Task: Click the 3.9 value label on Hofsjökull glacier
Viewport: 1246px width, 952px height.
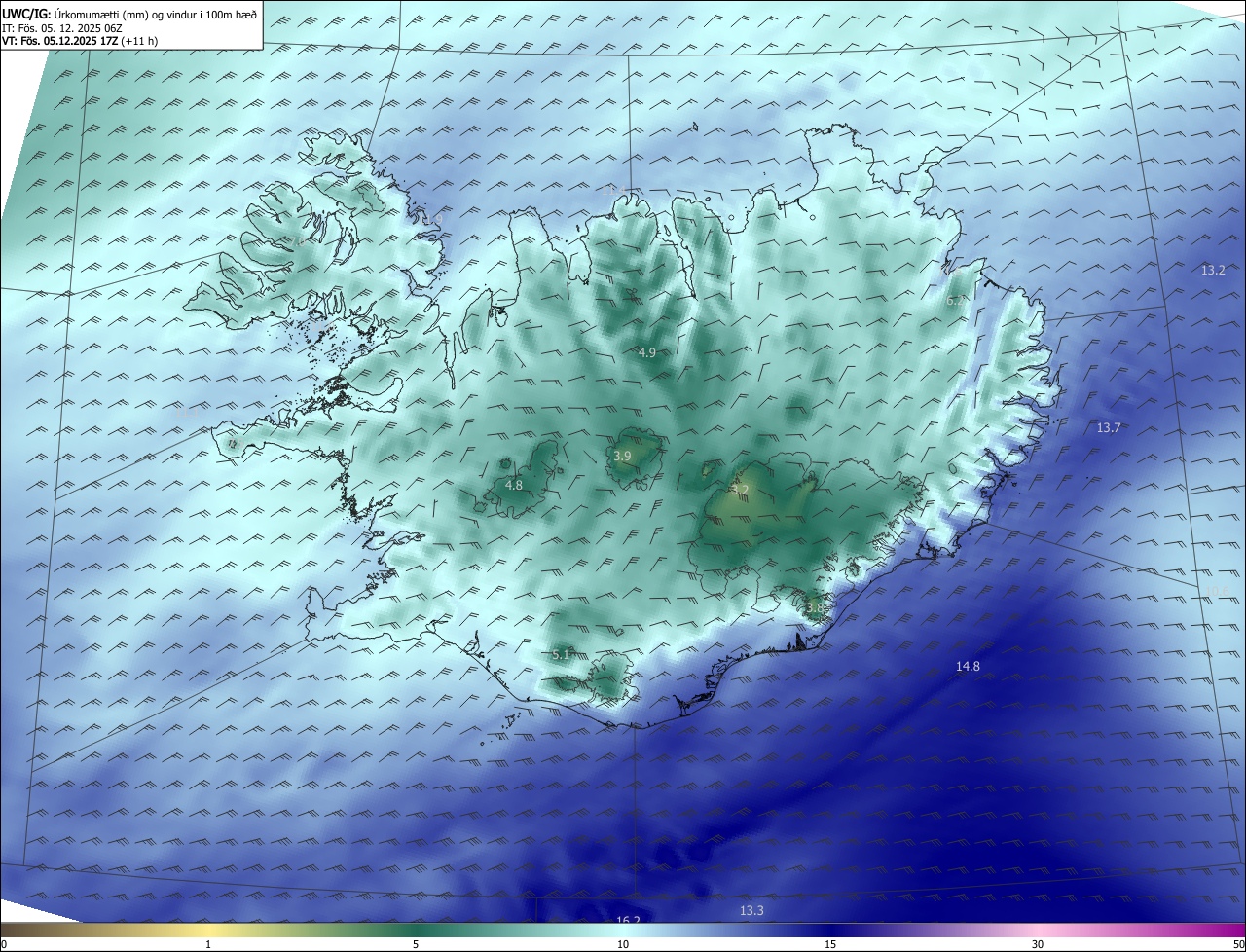Action: click(x=623, y=456)
